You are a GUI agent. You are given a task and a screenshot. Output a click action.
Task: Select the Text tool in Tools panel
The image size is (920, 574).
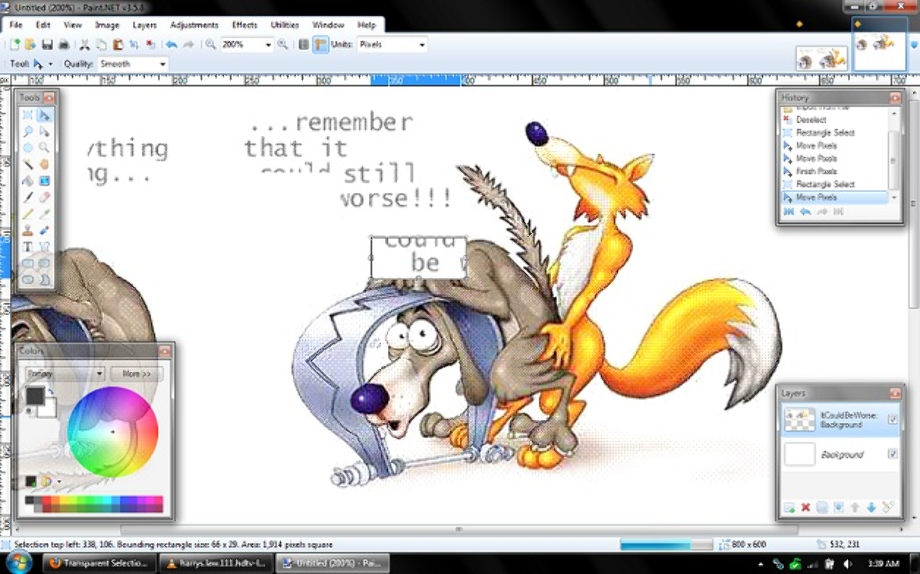(28, 246)
